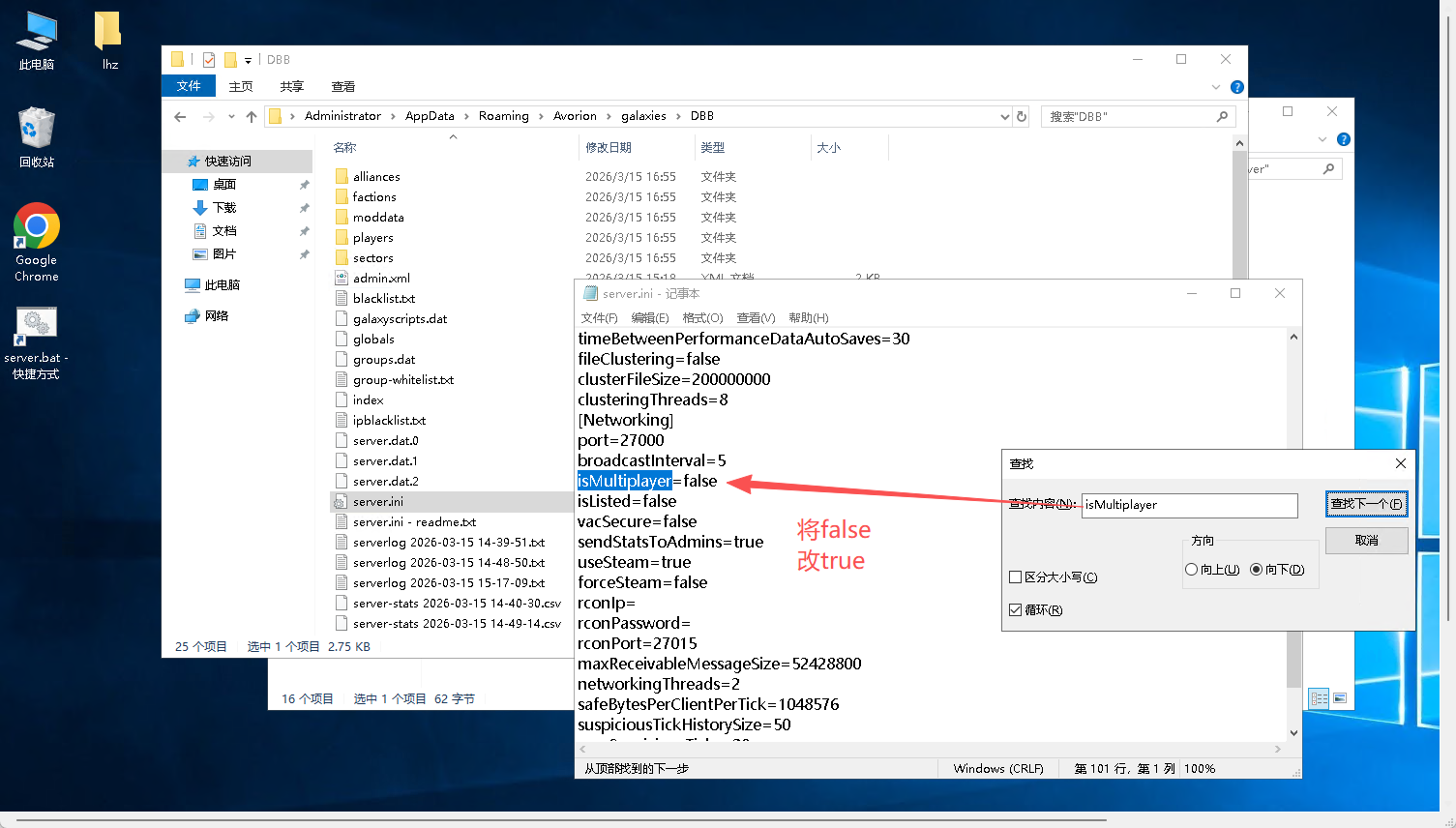
Task: Select the search Up direction radio
Action: point(1191,570)
